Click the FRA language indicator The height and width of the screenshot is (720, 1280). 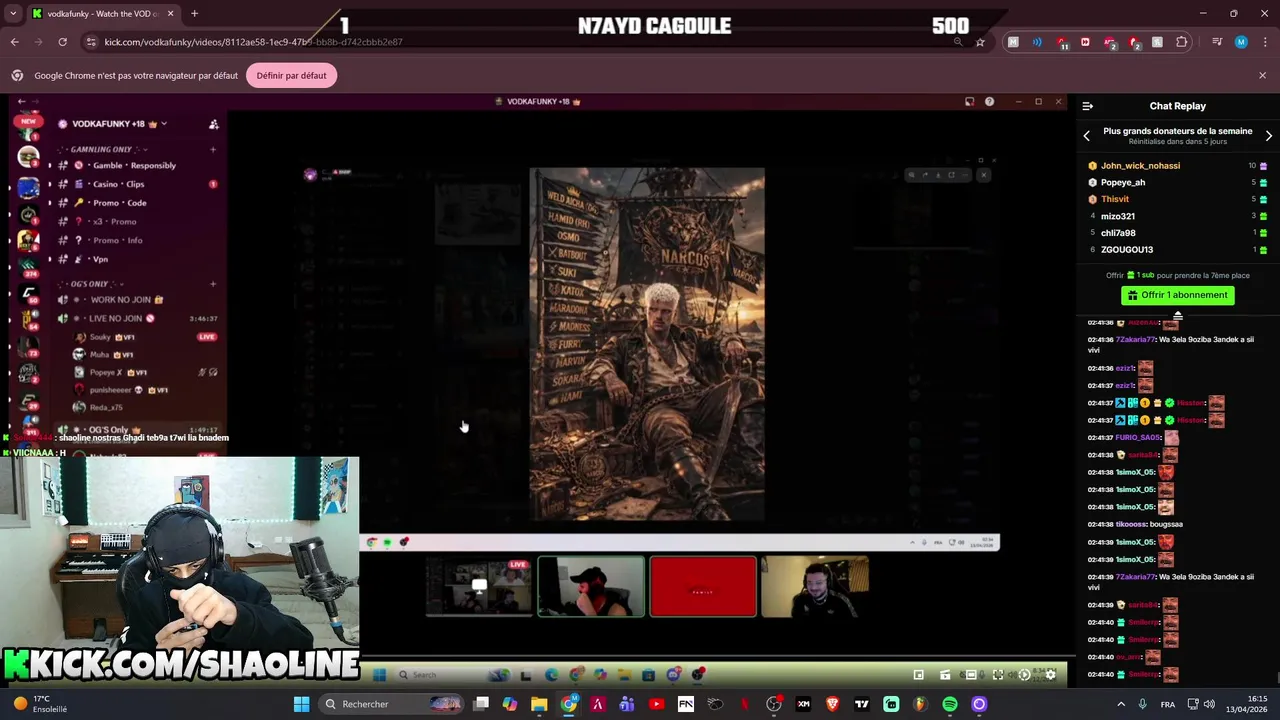point(1168,704)
